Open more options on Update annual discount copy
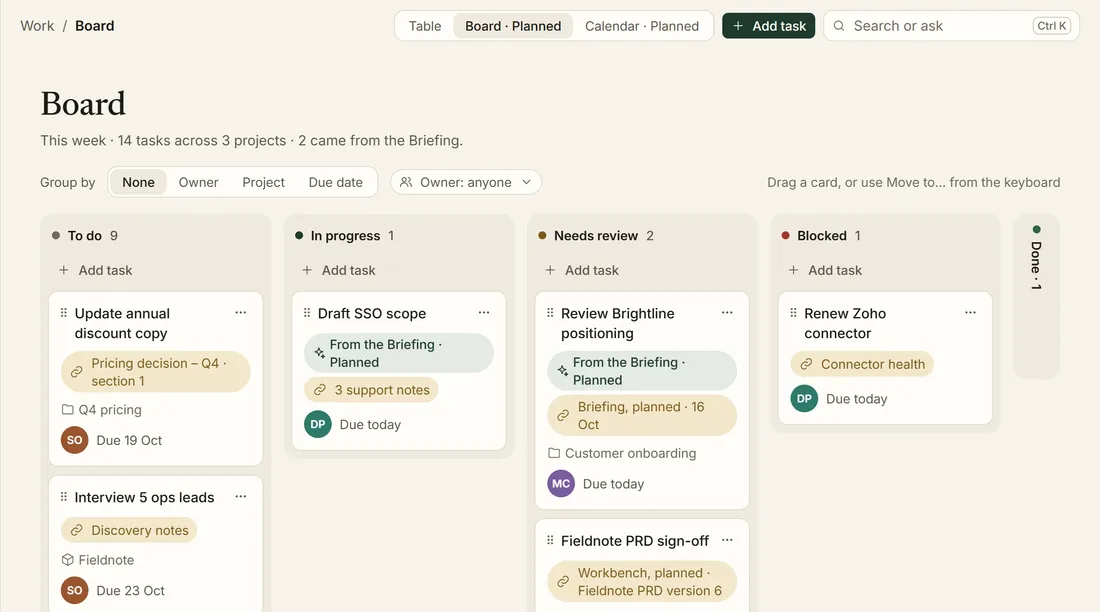Viewport: 1100px width, 612px height. click(x=241, y=313)
